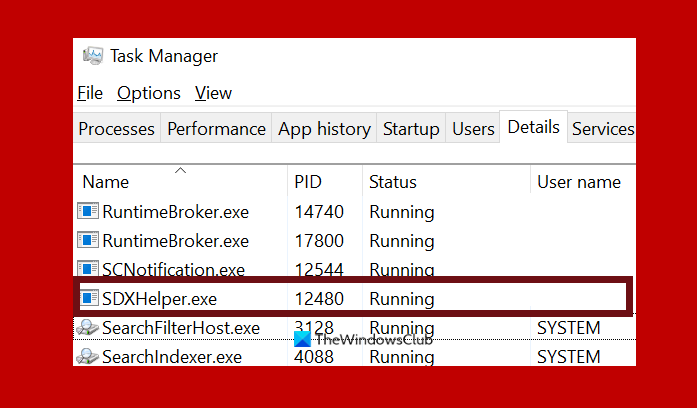Open the Options menu
Viewport: 697px width, 408px height.
148,93
